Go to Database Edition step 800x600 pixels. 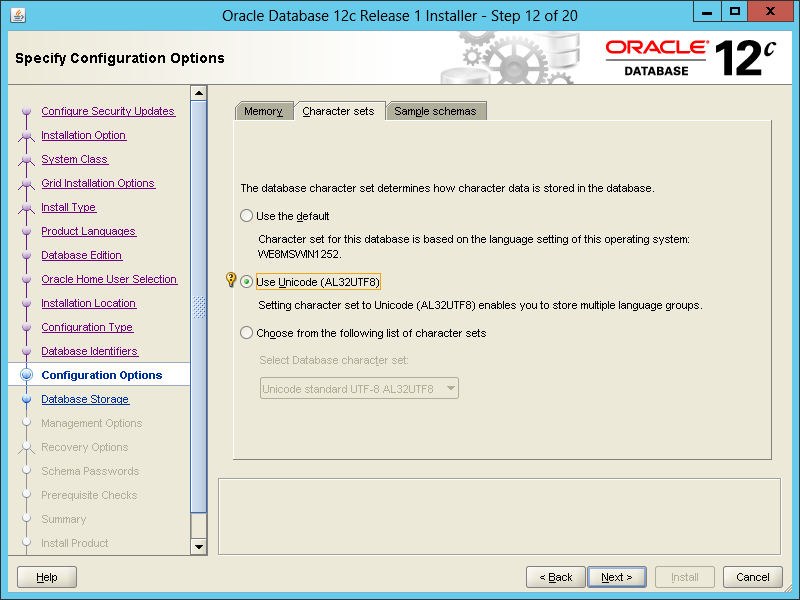(x=82, y=255)
